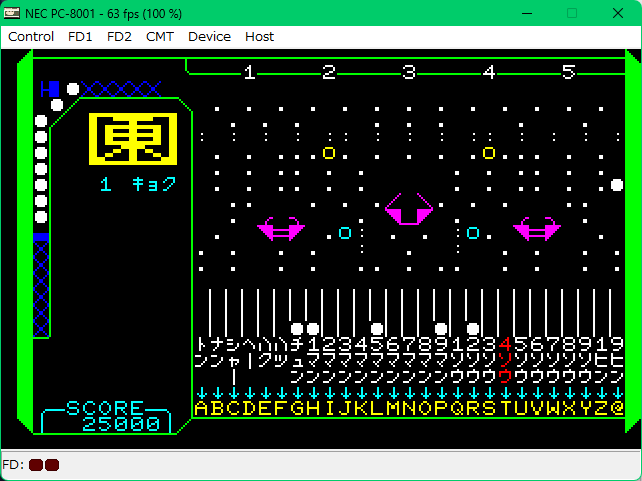Click the 'FD:' status bar label
The image size is (642, 481).
(x=13, y=465)
